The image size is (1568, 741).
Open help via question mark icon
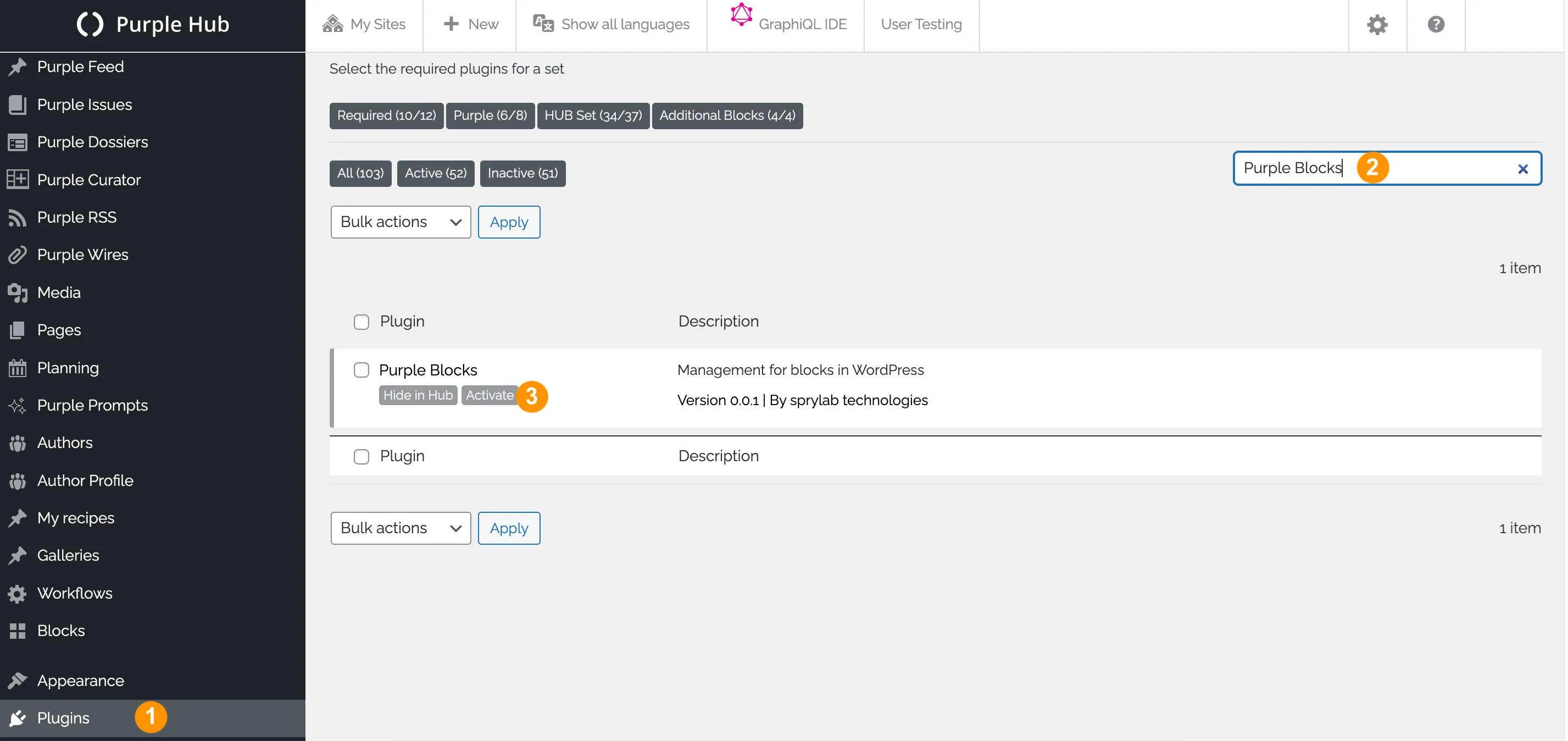tap(1436, 24)
